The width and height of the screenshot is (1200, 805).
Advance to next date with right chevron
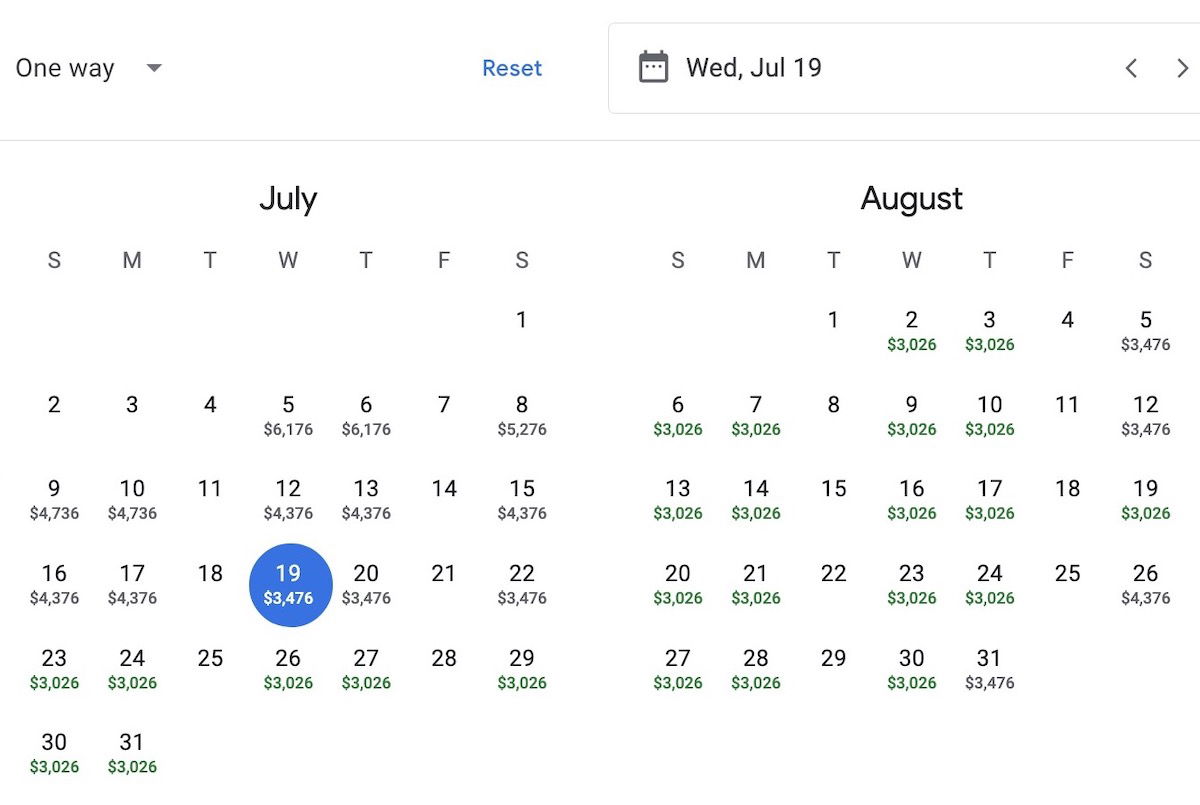pyautogui.click(x=1182, y=68)
